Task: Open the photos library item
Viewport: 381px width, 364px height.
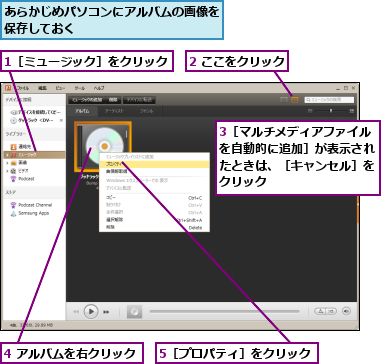Action: (19, 163)
